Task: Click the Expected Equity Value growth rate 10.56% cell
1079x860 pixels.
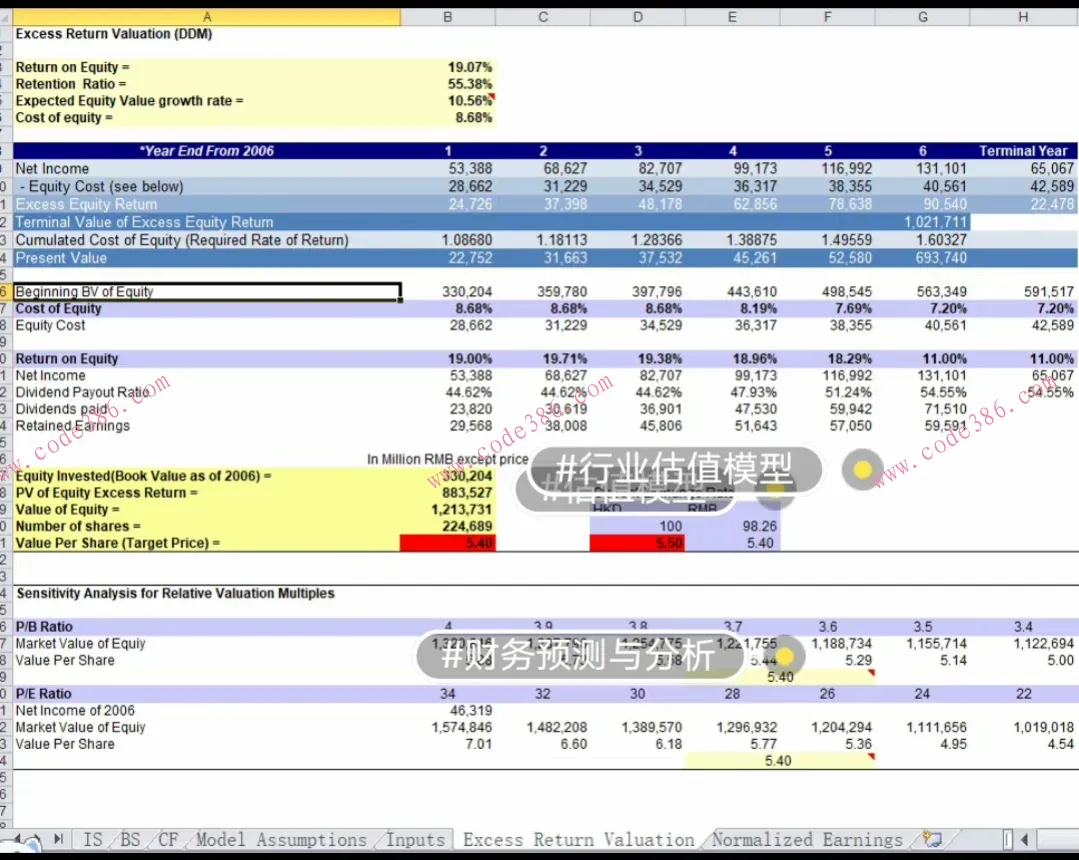Action: pyautogui.click(x=447, y=101)
